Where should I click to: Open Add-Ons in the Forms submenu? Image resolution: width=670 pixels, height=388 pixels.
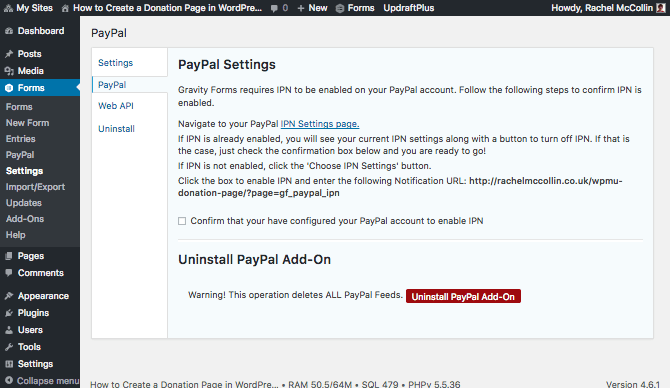point(25,219)
